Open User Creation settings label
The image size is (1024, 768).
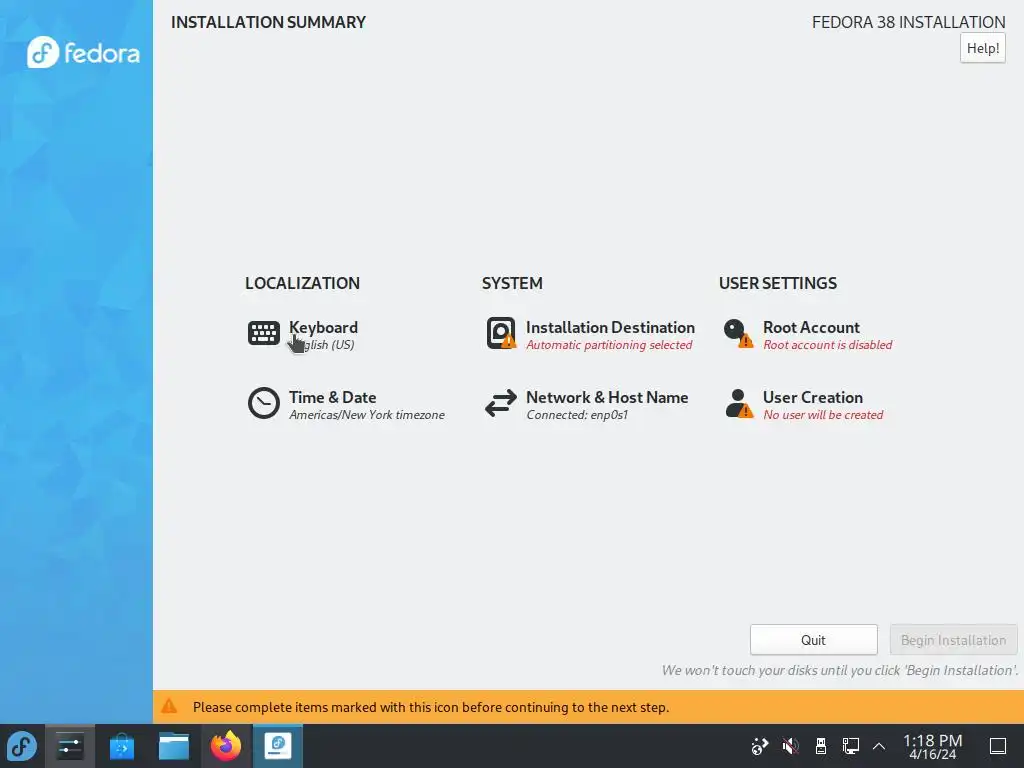point(813,397)
